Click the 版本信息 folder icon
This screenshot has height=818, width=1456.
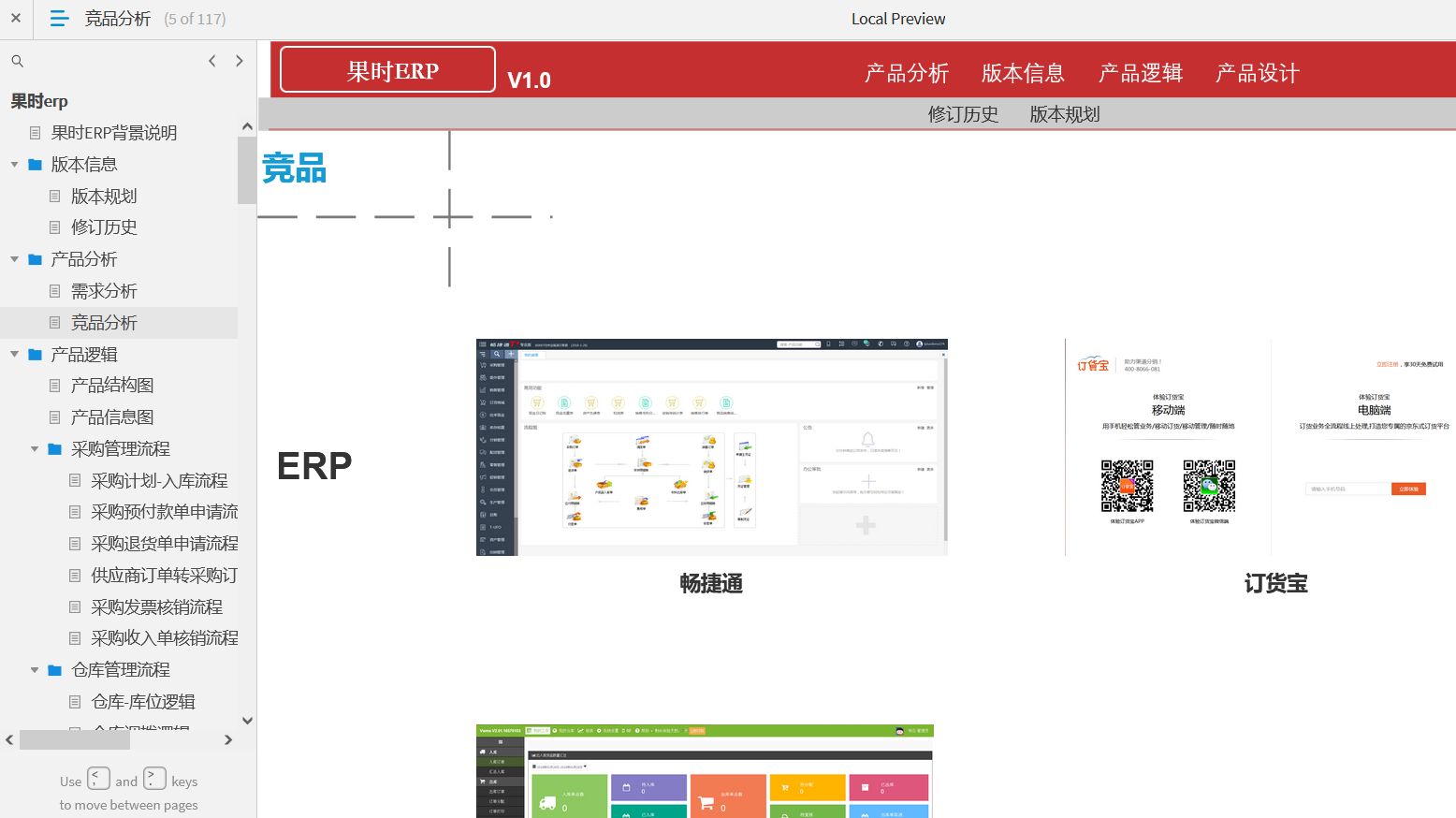tap(36, 165)
